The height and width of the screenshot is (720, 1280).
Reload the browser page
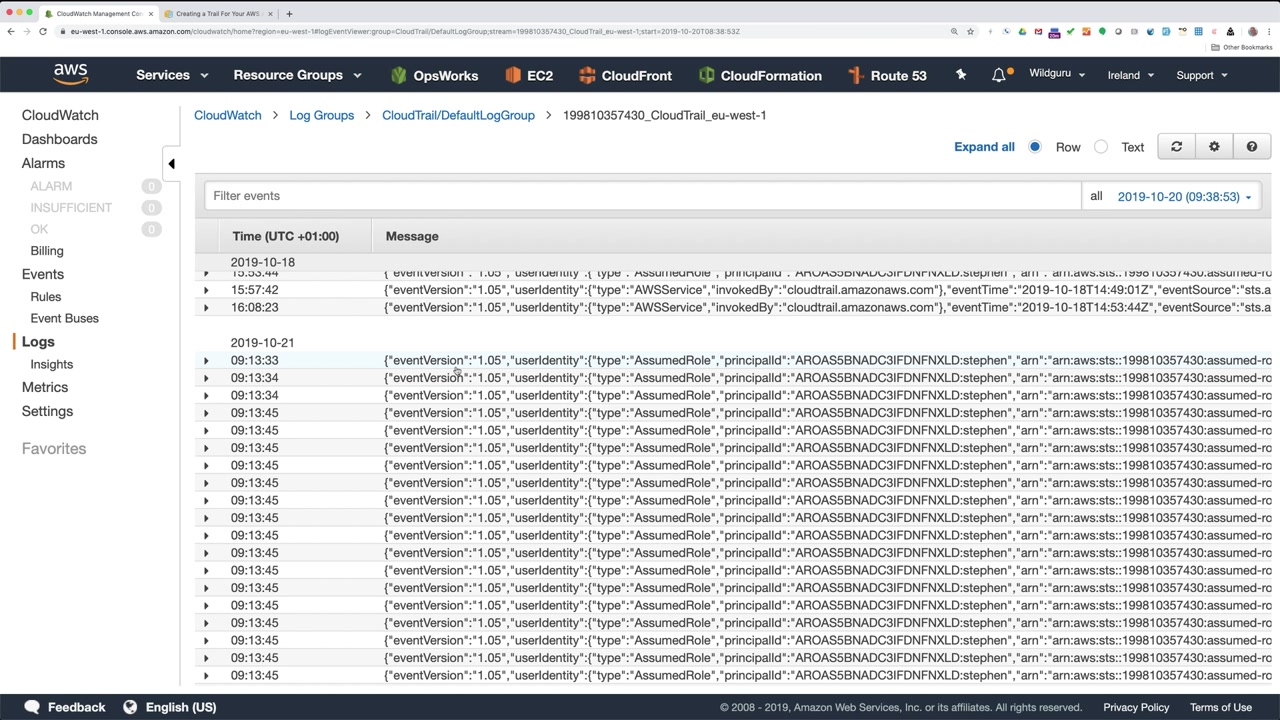click(43, 32)
